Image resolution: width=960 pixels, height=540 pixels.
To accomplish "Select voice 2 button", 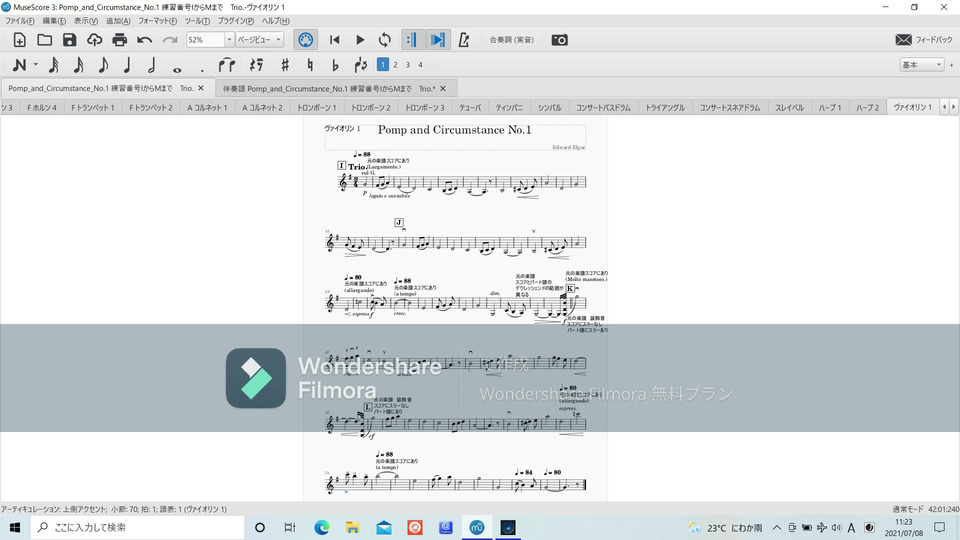I will pyautogui.click(x=396, y=65).
